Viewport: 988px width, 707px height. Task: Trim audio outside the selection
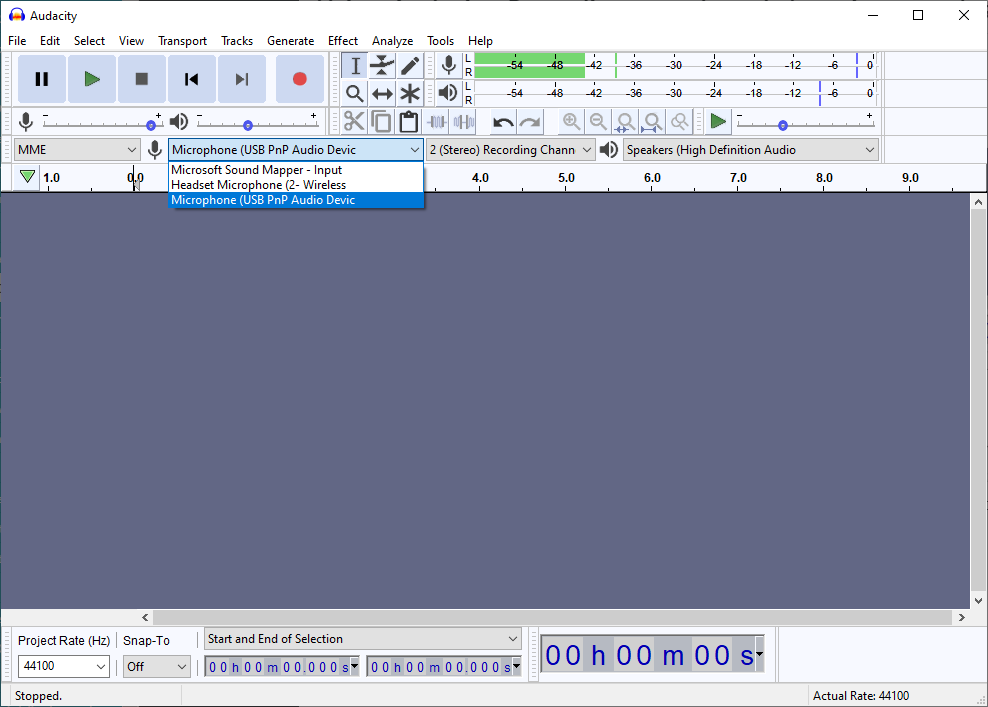tap(437, 122)
